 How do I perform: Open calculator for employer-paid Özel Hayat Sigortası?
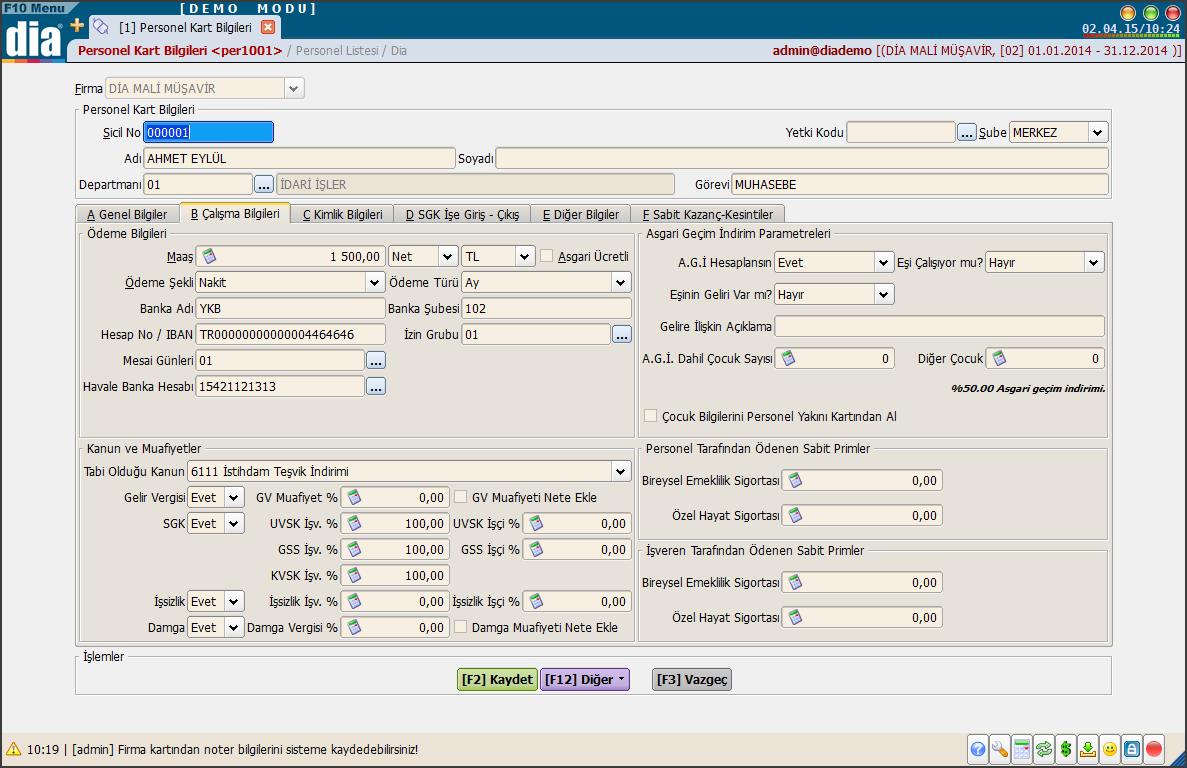tap(795, 617)
